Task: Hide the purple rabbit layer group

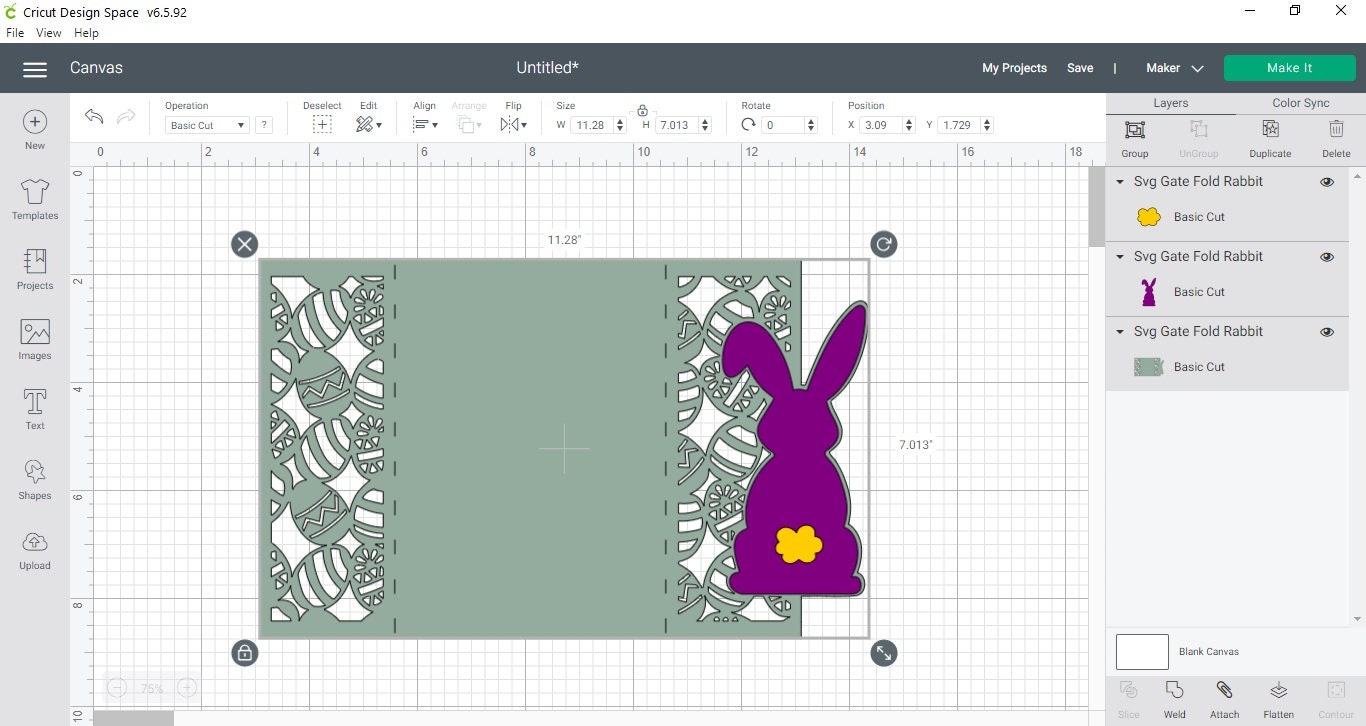Action: [1327, 257]
